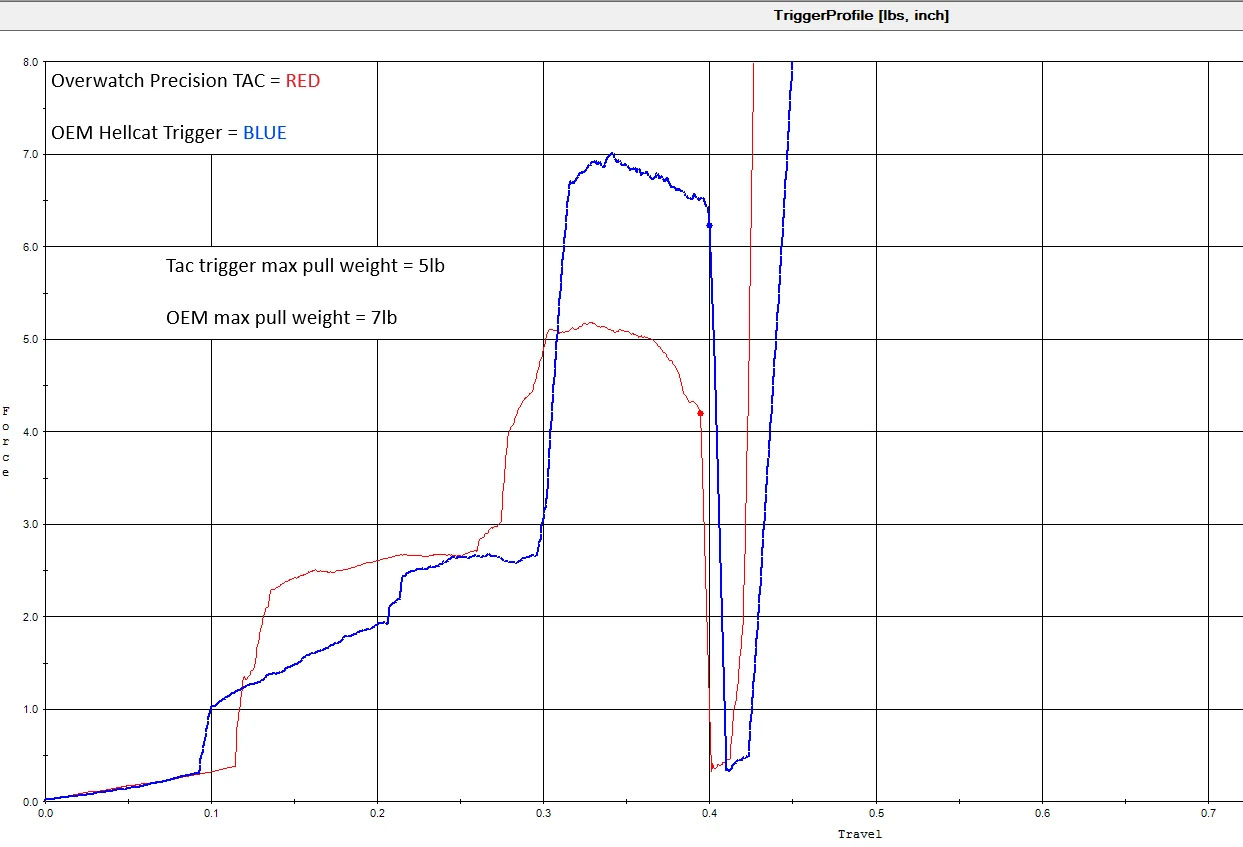1243x847 pixels.
Task: Select the 1.0 tick label on the Force axis
Action: click(29, 709)
